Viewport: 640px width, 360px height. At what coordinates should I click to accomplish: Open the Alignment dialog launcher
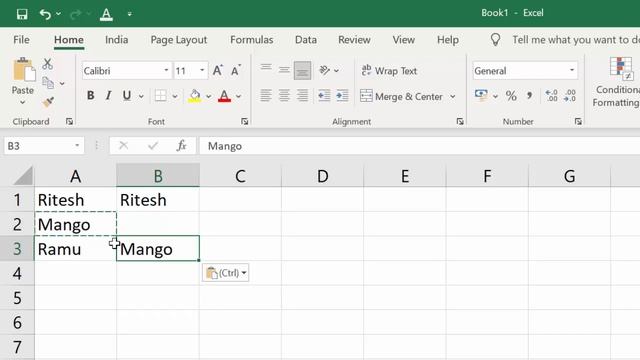point(460,121)
